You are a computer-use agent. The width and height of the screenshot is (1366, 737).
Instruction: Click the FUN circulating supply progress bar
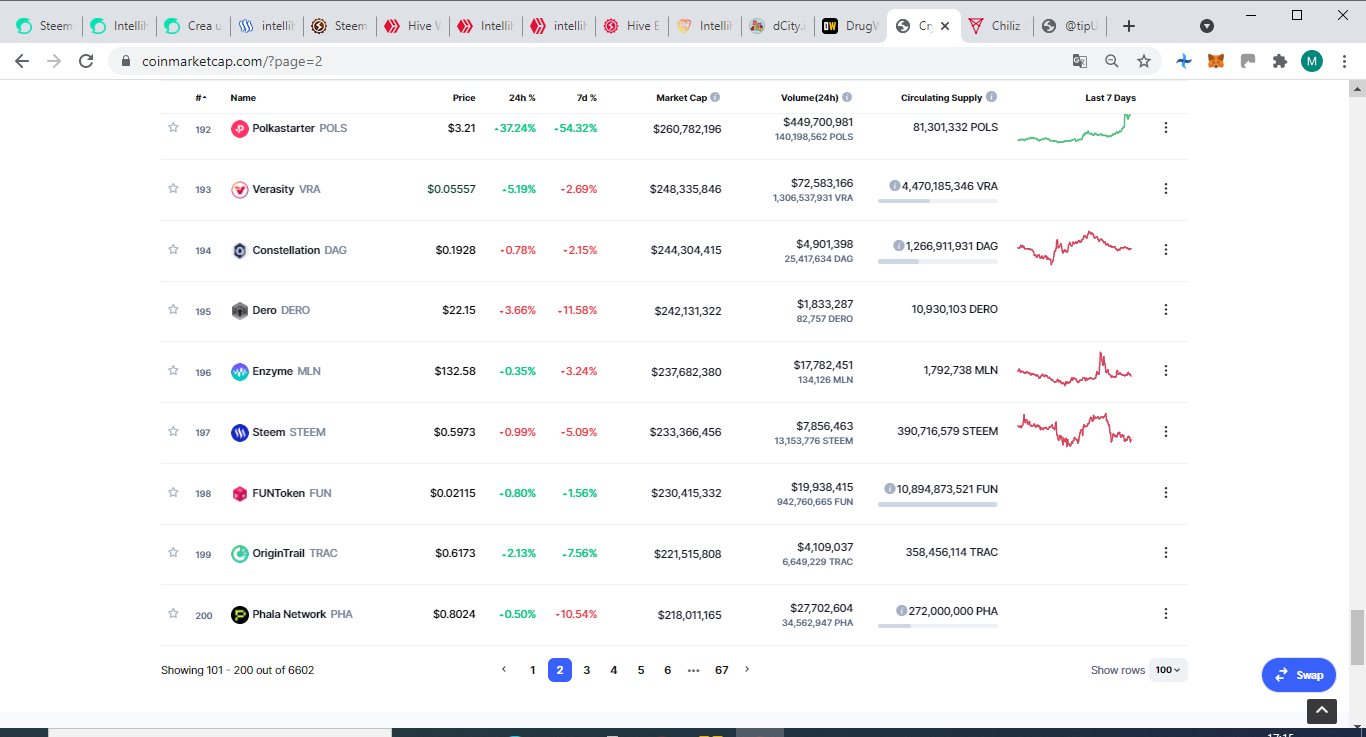tap(938, 504)
